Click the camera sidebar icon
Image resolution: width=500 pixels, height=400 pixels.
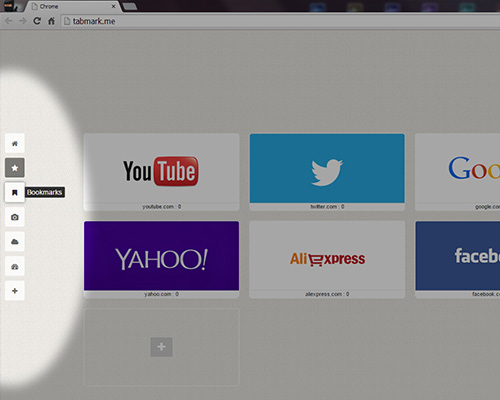(x=15, y=217)
